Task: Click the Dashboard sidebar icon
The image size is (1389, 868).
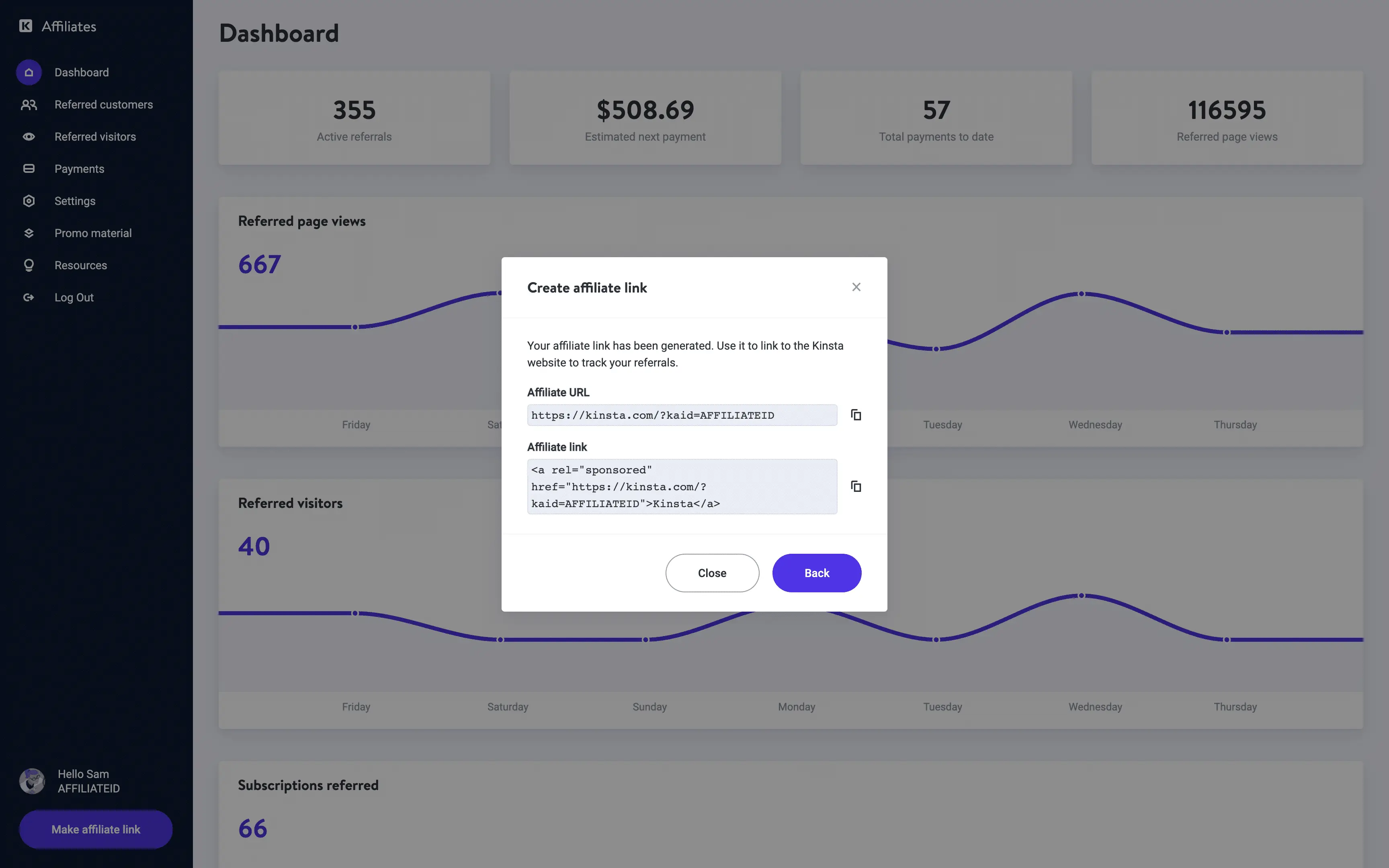Action: 28,72
